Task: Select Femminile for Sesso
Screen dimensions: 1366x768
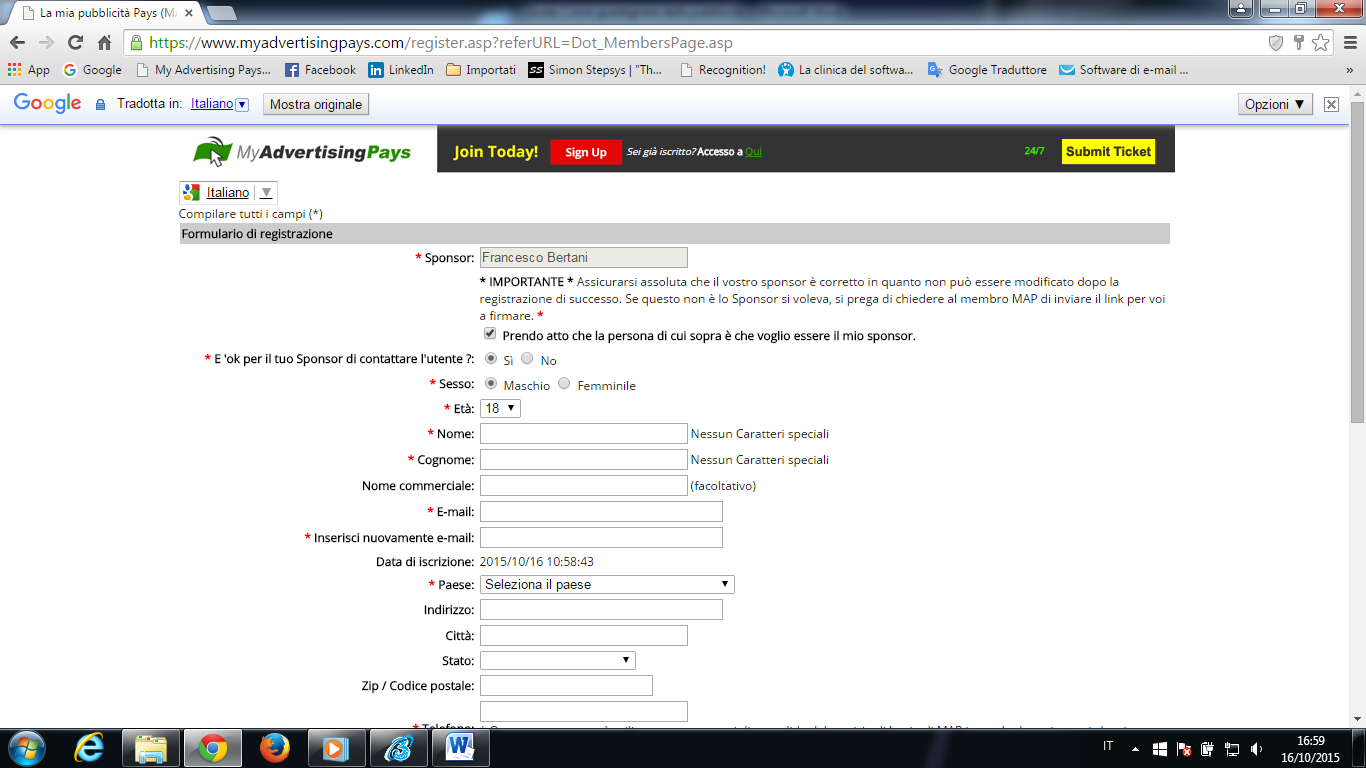Action: pos(564,383)
